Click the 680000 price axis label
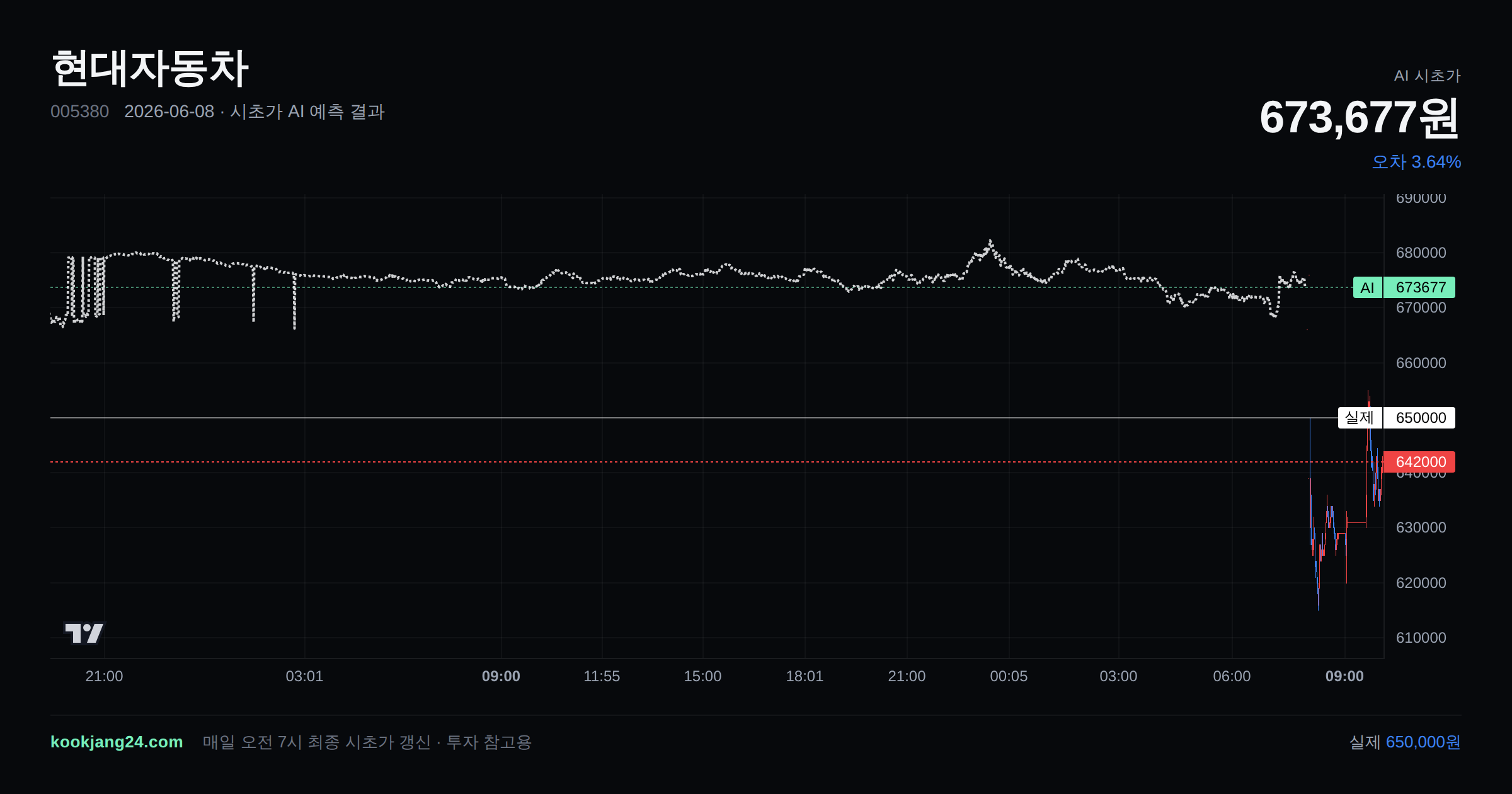This screenshot has width=1512, height=794. point(1421,253)
